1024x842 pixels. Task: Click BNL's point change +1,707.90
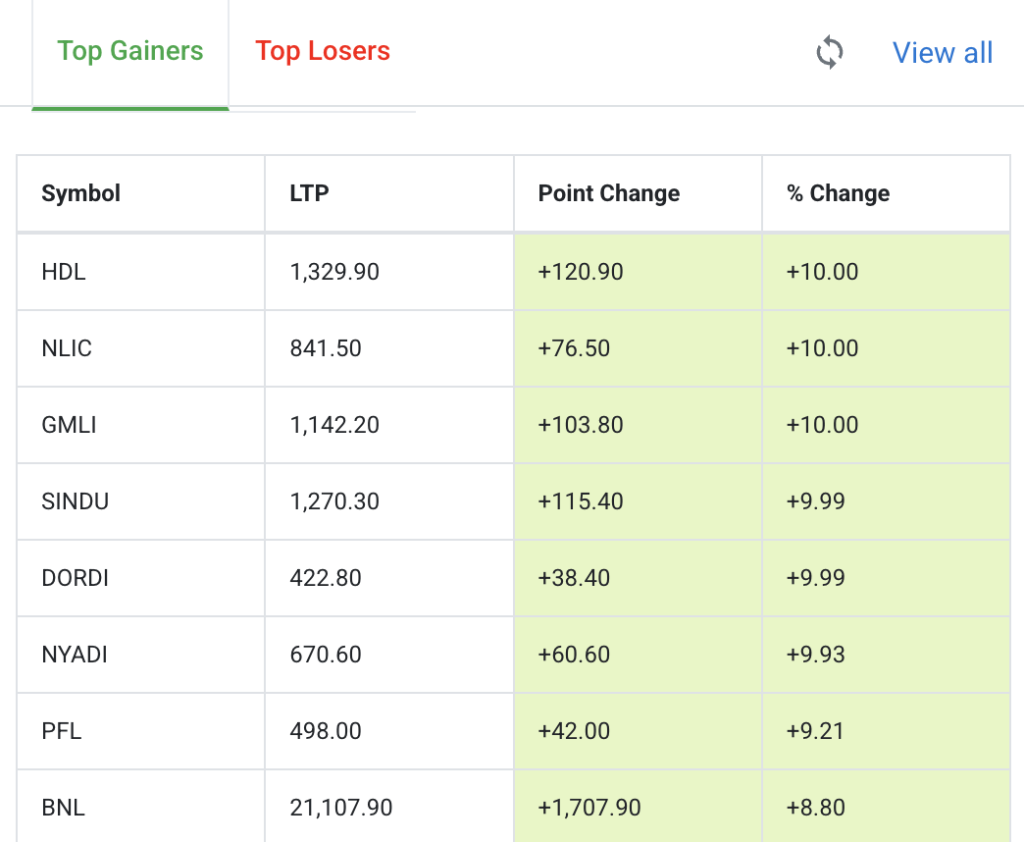pyautogui.click(x=589, y=807)
